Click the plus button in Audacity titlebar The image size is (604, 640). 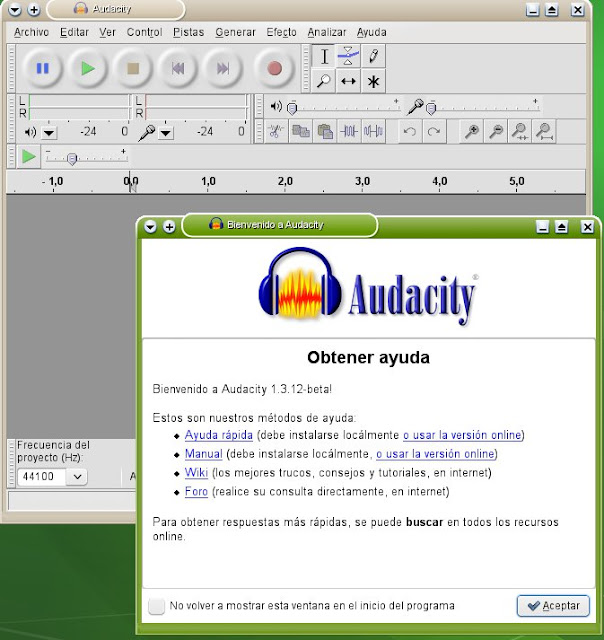34,9
